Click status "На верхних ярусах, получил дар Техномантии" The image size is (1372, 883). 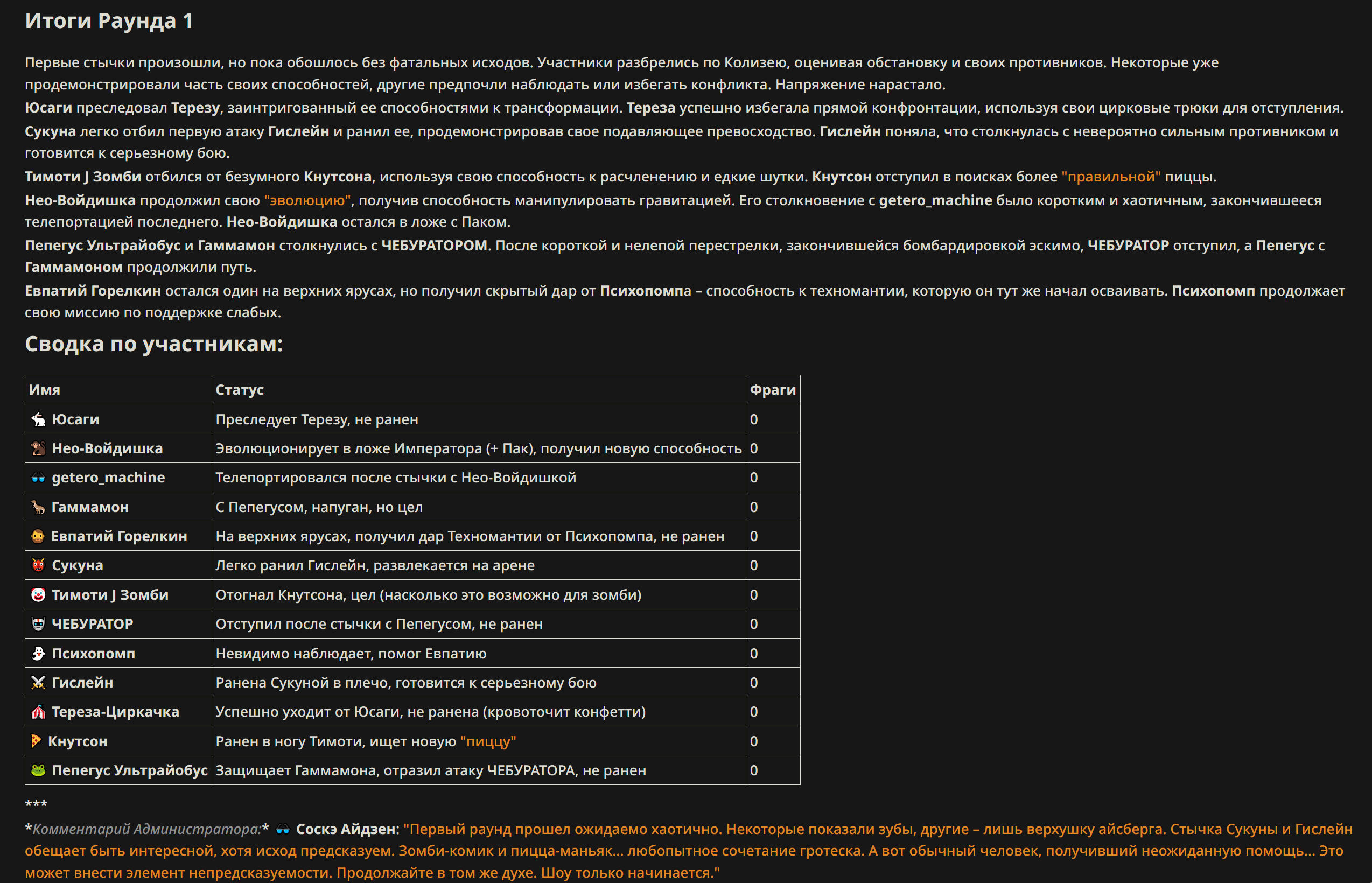click(379, 537)
